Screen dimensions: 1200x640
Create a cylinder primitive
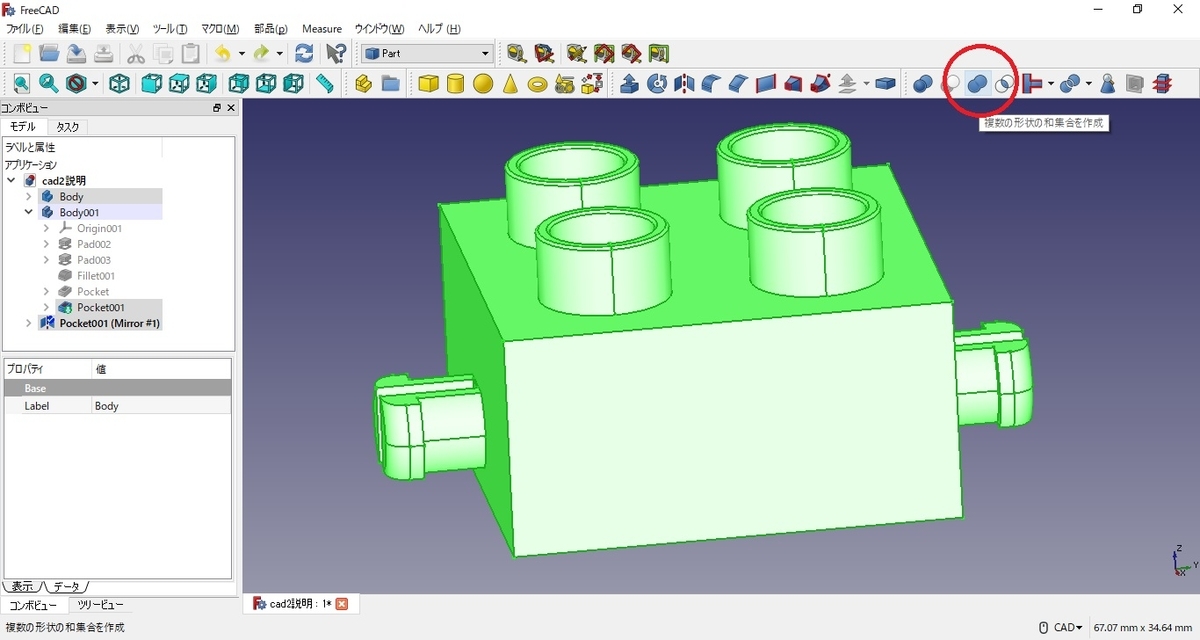point(455,84)
